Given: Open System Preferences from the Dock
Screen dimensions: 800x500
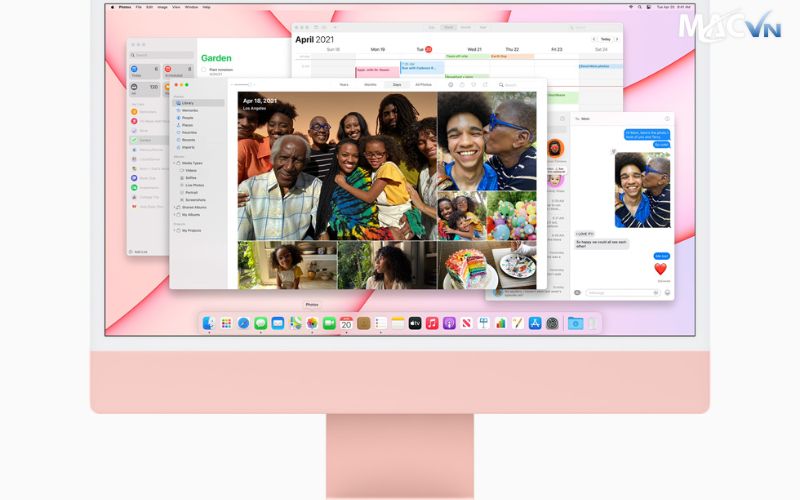Looking at the screenshot, I should pyautogui.click(x=552, y=323).
